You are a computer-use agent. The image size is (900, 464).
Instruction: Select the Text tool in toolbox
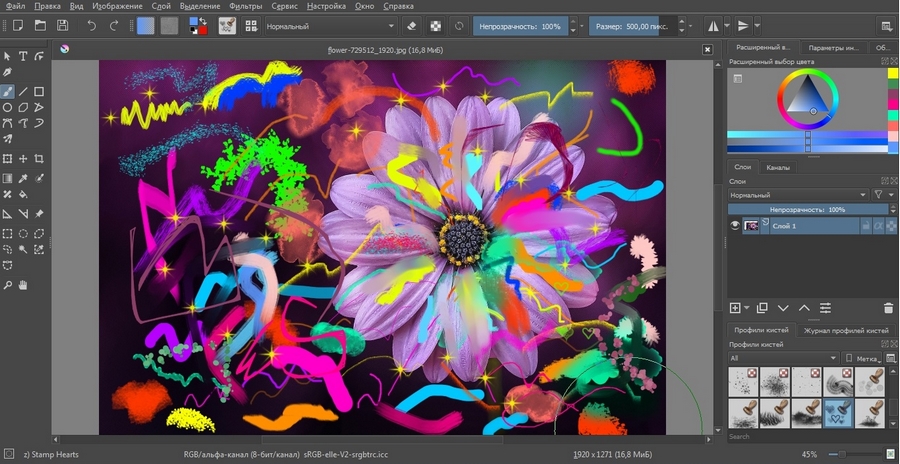[x=23, y=56]
